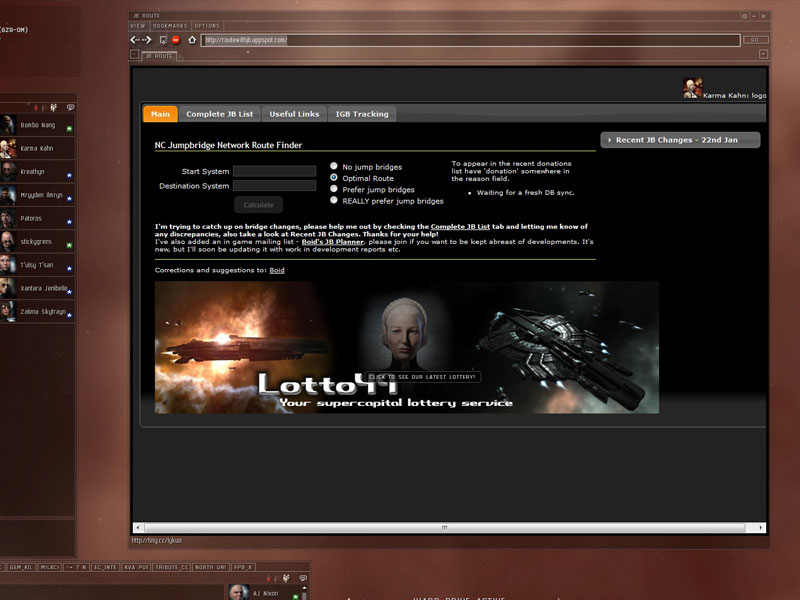Go back with the browser back arrow
Screen dimensions: 800x600
[134, 40]
